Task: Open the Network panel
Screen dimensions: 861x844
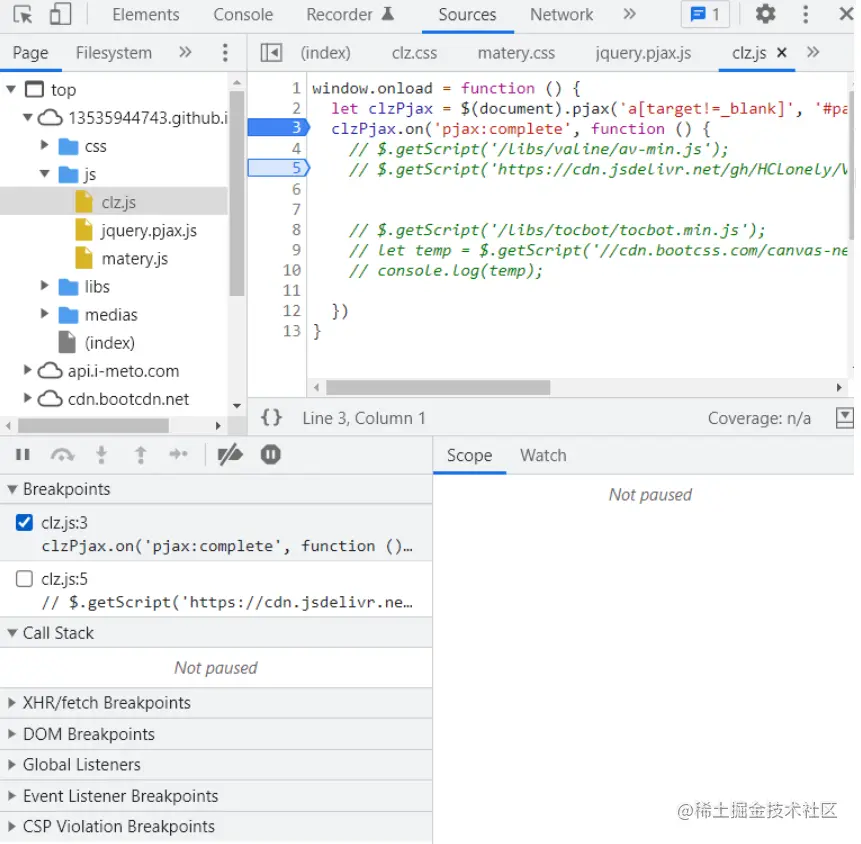Action: pos(561,14)
